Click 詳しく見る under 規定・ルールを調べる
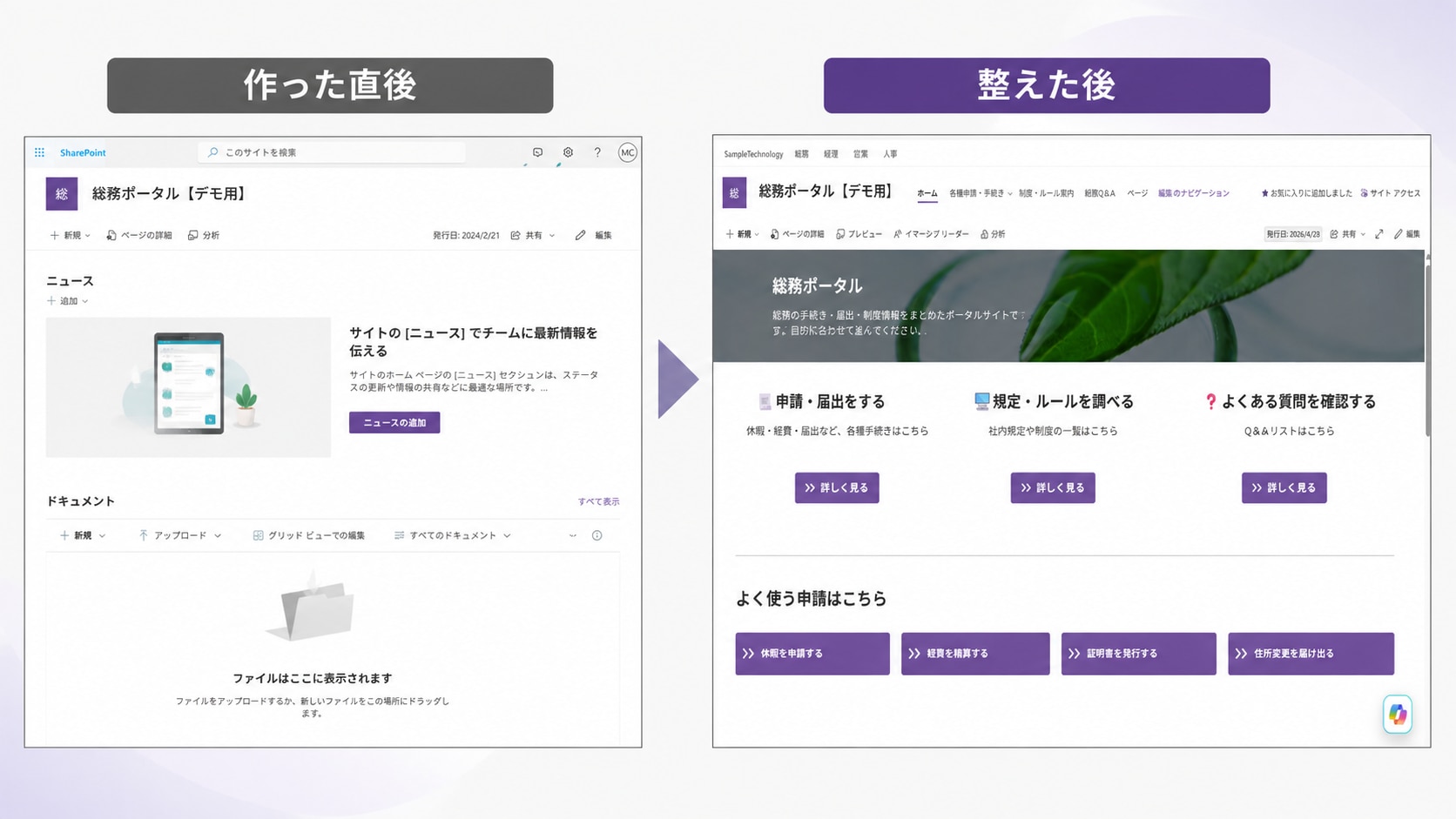The width and height of the screenshot is (1456, 819). click(x=1053, y=488)
